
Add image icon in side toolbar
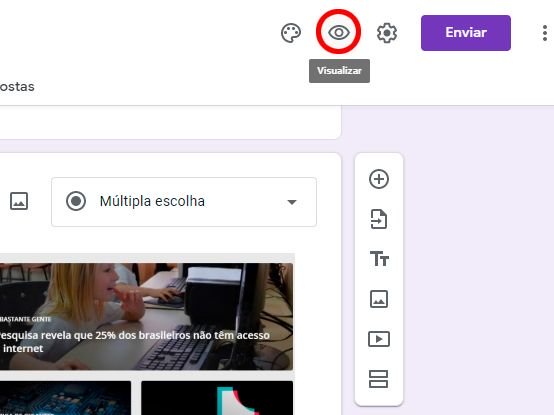coord(379,299)
